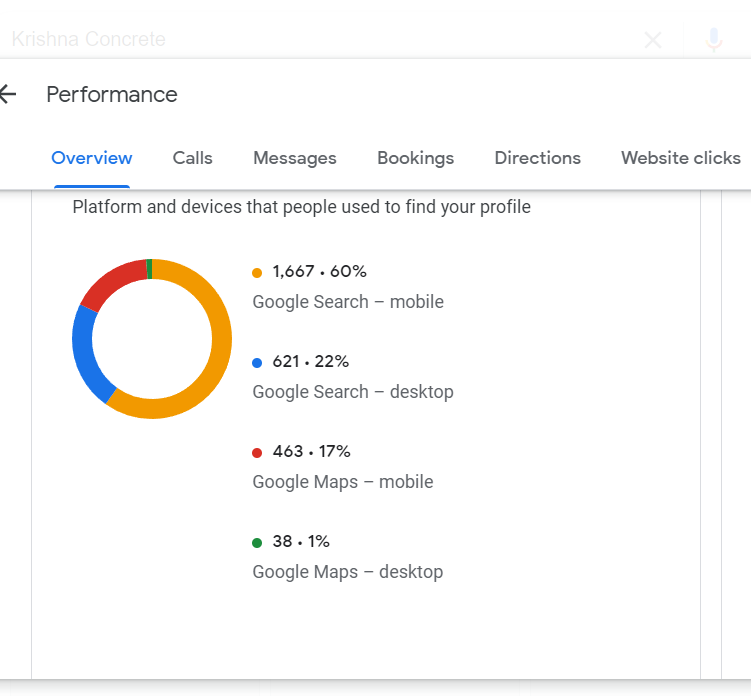Clear the search with the X icon
This screenshot has width=751, height=696.
653,40
